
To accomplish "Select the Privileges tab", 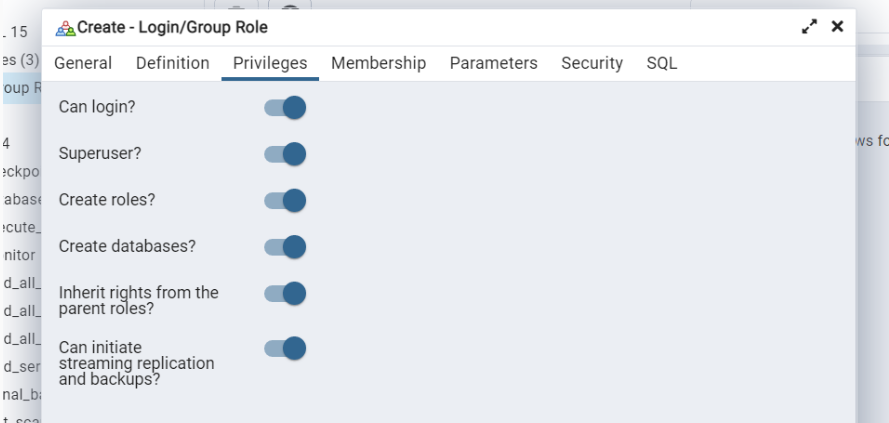I will coord(270,63).
